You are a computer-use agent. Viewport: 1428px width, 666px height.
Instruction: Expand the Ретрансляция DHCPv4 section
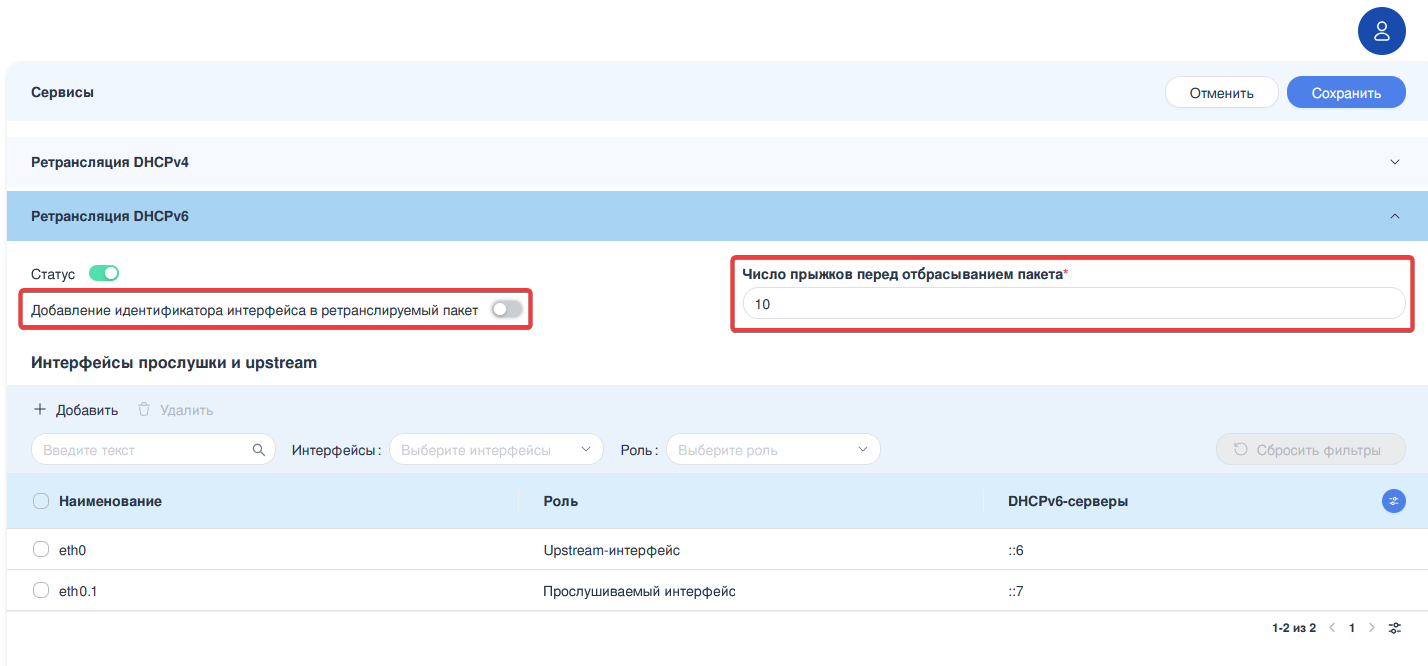pyautogui.click(x=1395, y=162)
